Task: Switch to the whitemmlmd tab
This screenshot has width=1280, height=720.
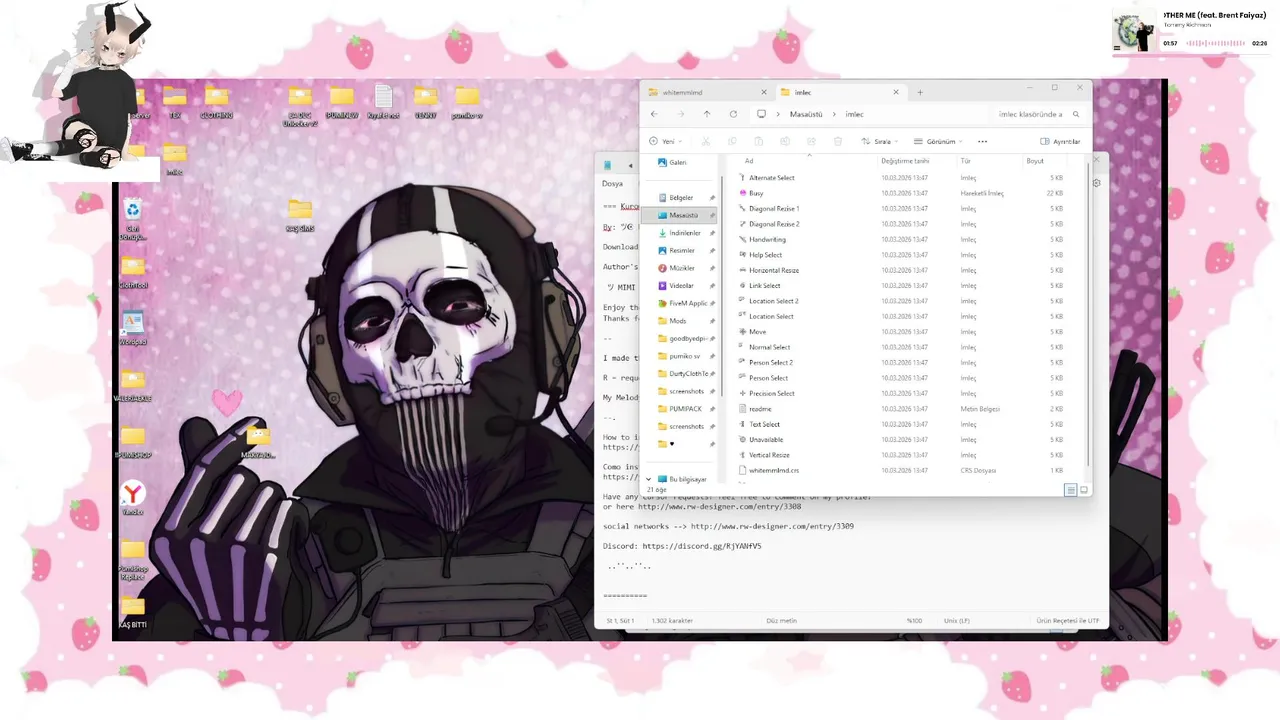Action: [706, 92]
